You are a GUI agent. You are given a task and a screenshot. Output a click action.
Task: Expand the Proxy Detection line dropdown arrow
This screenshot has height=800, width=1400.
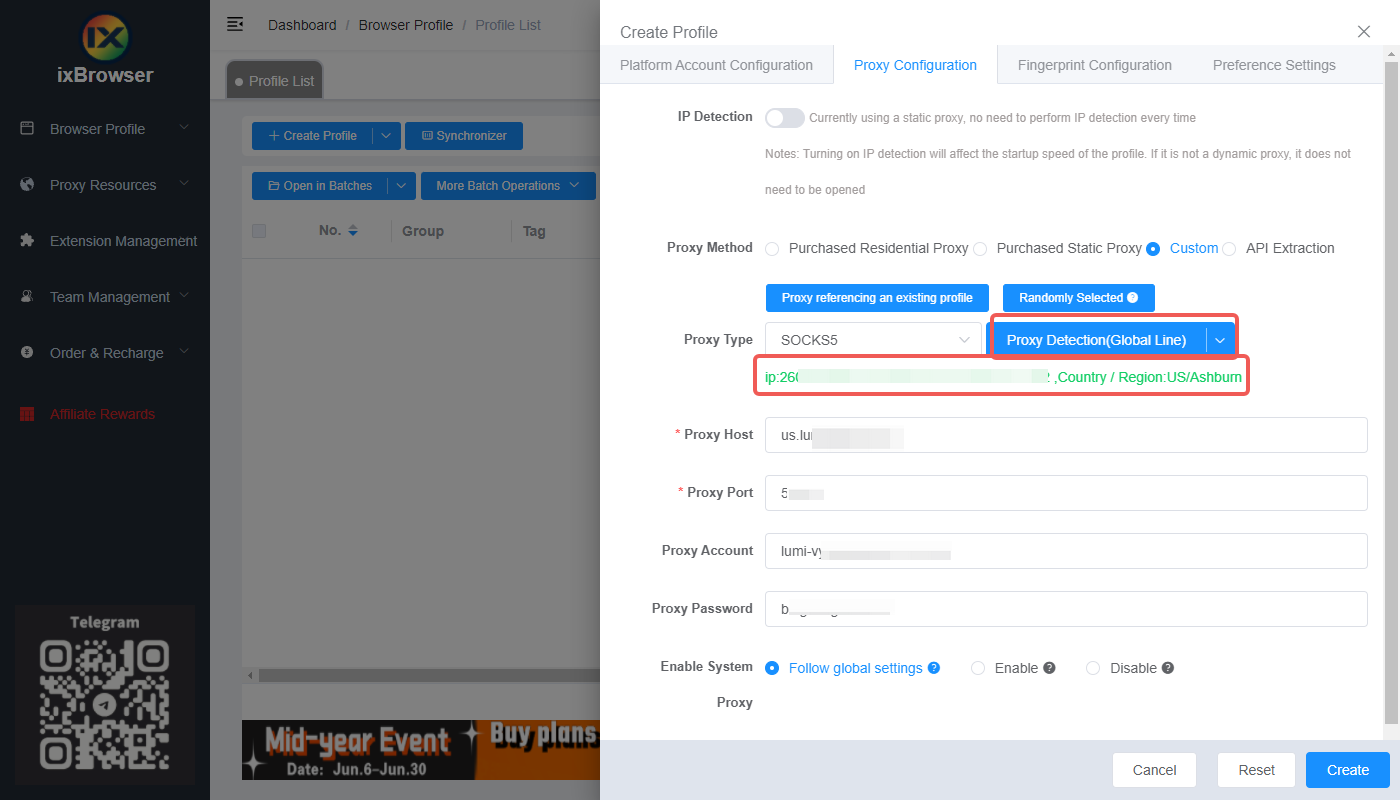point(1220,340)
